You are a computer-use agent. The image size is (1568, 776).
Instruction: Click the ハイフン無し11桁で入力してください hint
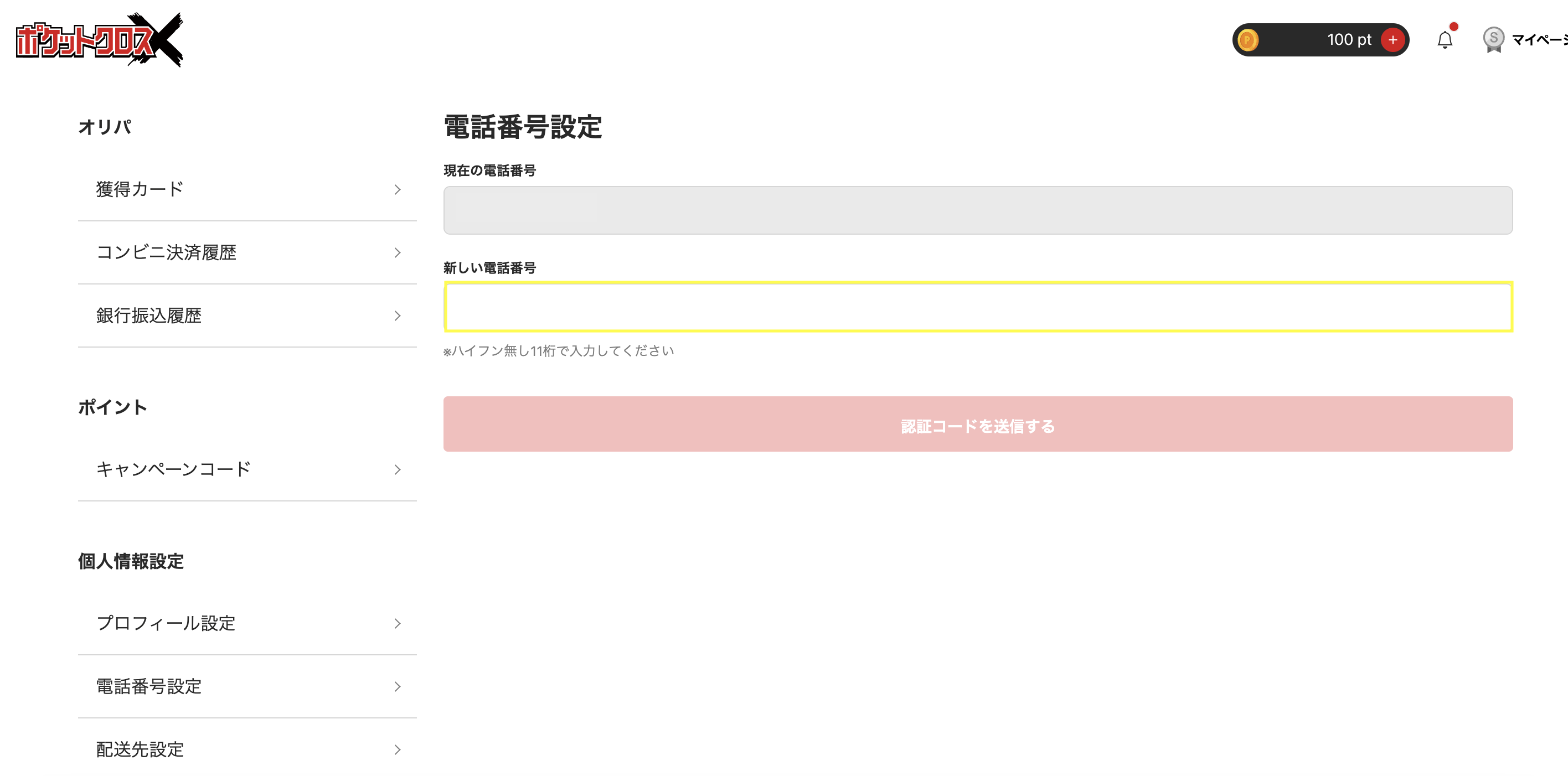(559, 351)
